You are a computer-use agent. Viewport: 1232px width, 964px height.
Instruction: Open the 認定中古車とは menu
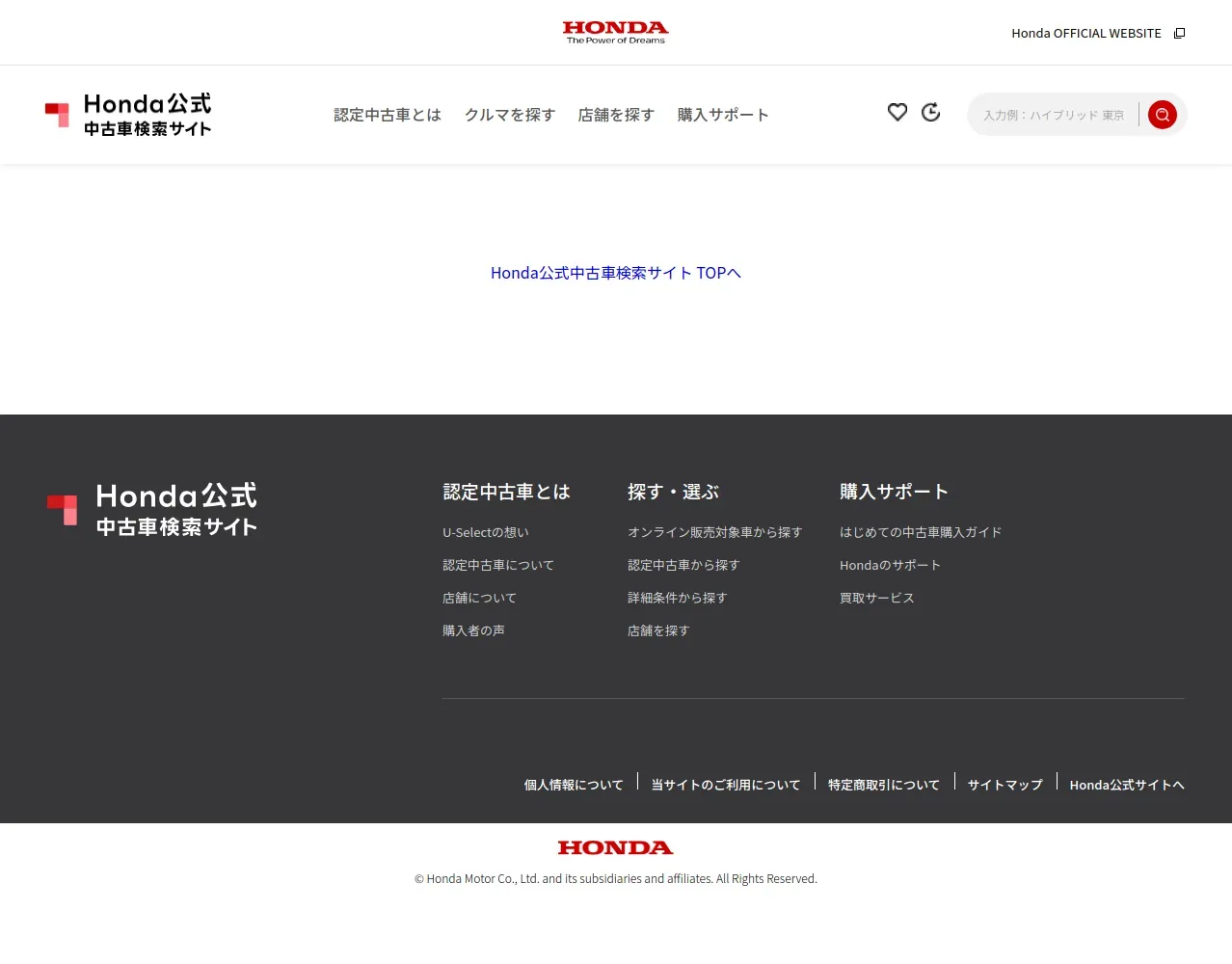388,115
